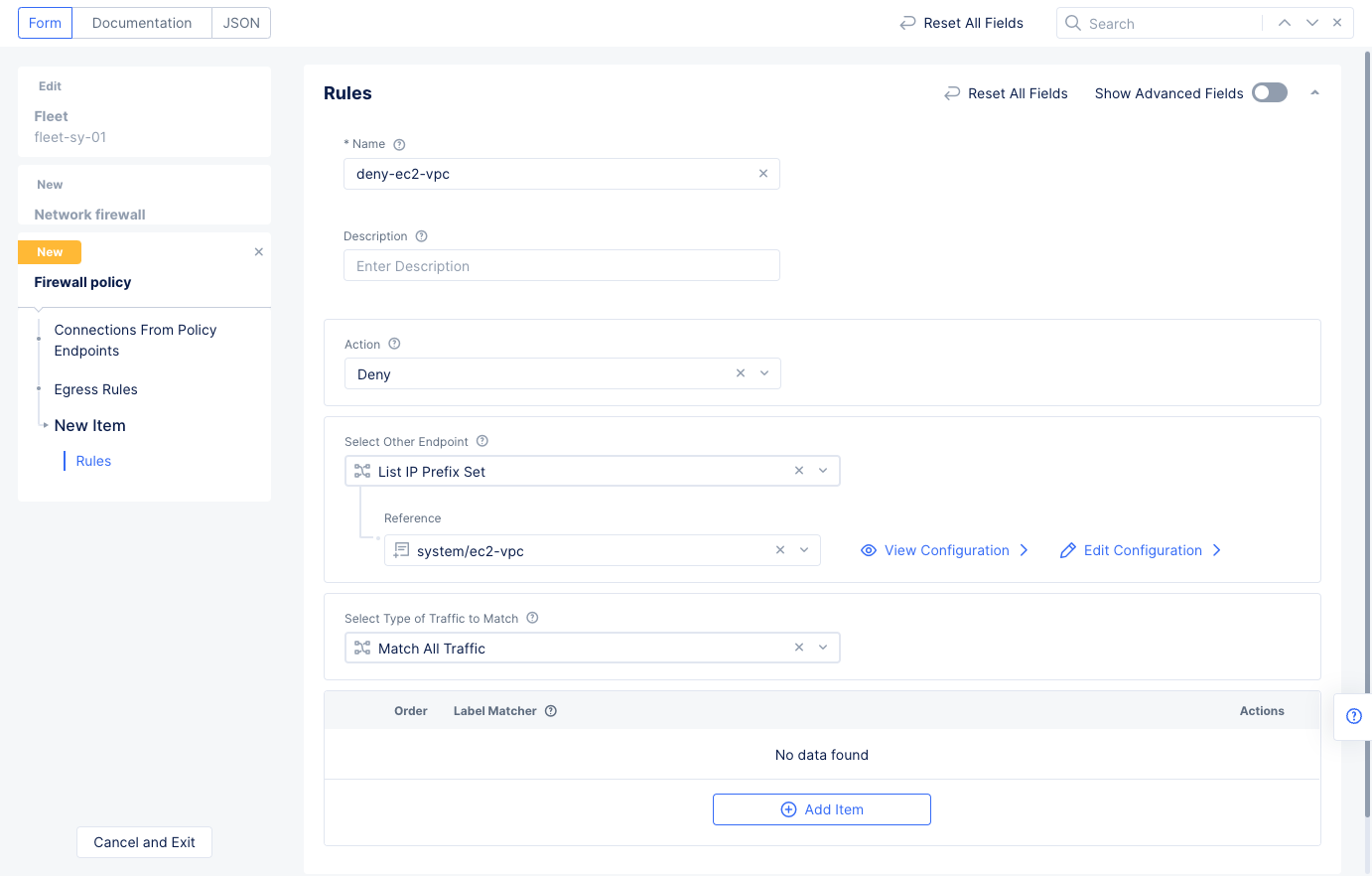Click help icon next to Label Matcher
Image resolution: width=1372 pixels, height=876 pixels.
[551, 711]
